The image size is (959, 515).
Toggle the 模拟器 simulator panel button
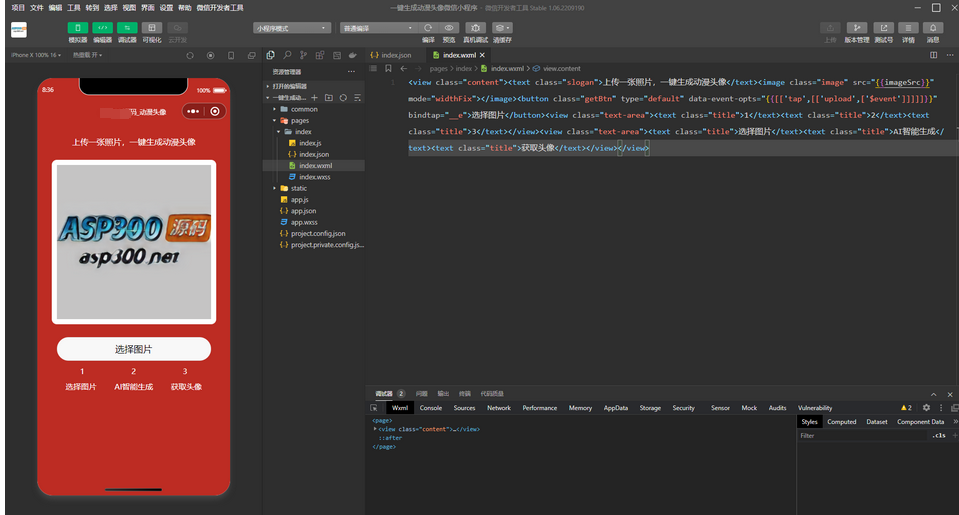click(x=77, y=28)
